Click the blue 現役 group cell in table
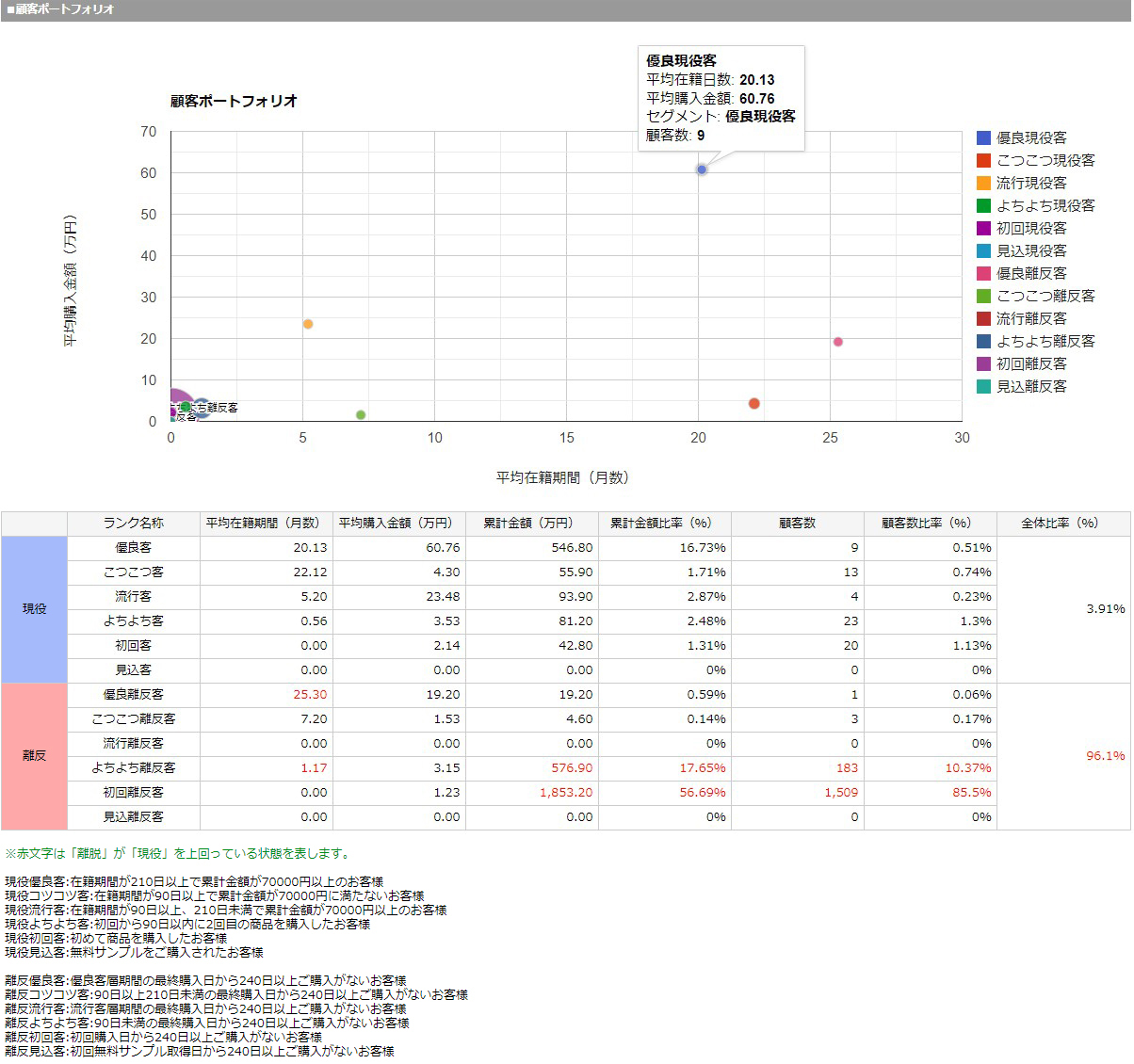The height and width of the screenshot is (1064, 1134). (34, 609)
